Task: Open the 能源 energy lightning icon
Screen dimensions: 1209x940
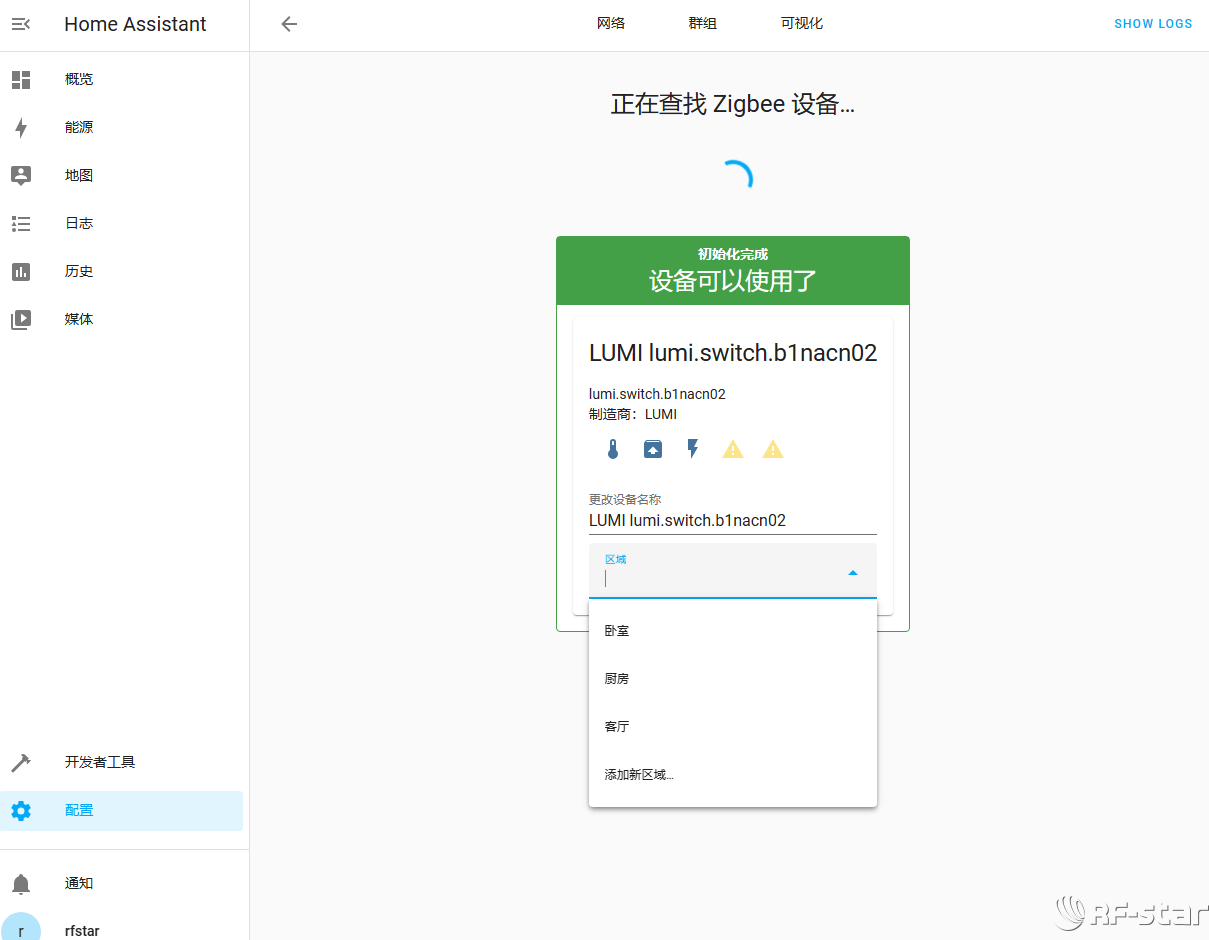Action: click(21, 128)
